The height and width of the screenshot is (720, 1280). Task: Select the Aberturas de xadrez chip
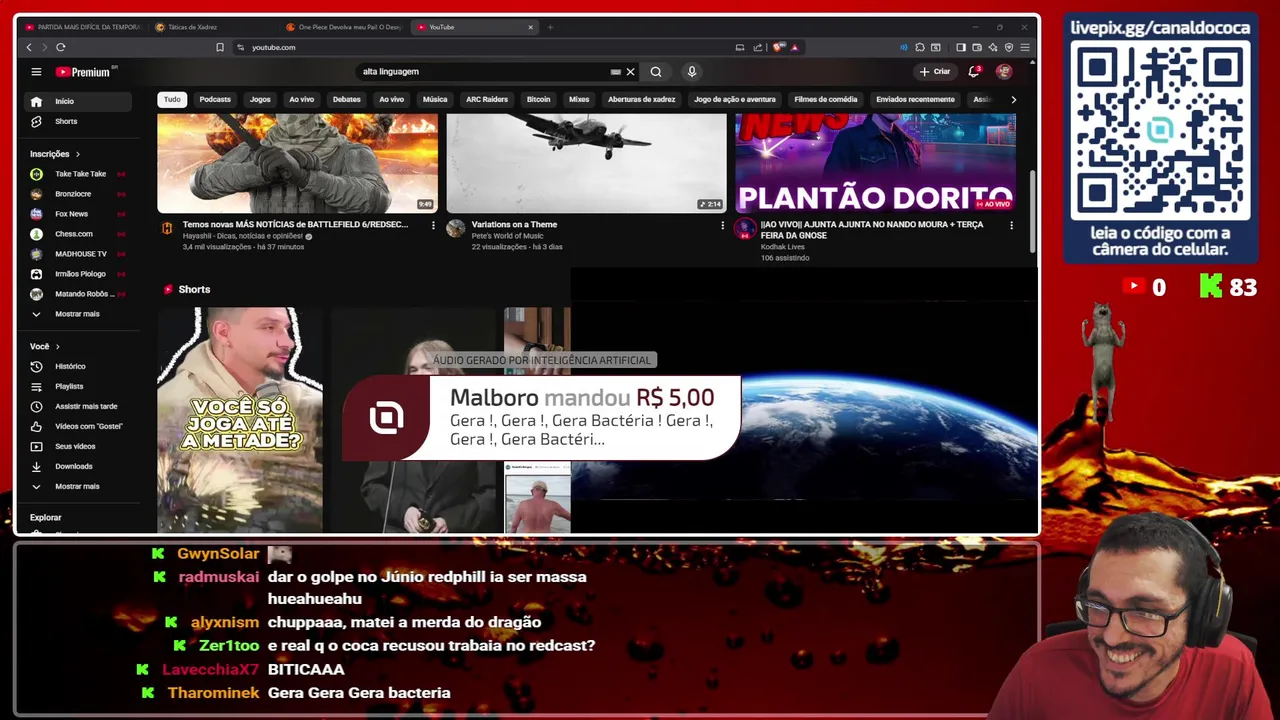641,99
